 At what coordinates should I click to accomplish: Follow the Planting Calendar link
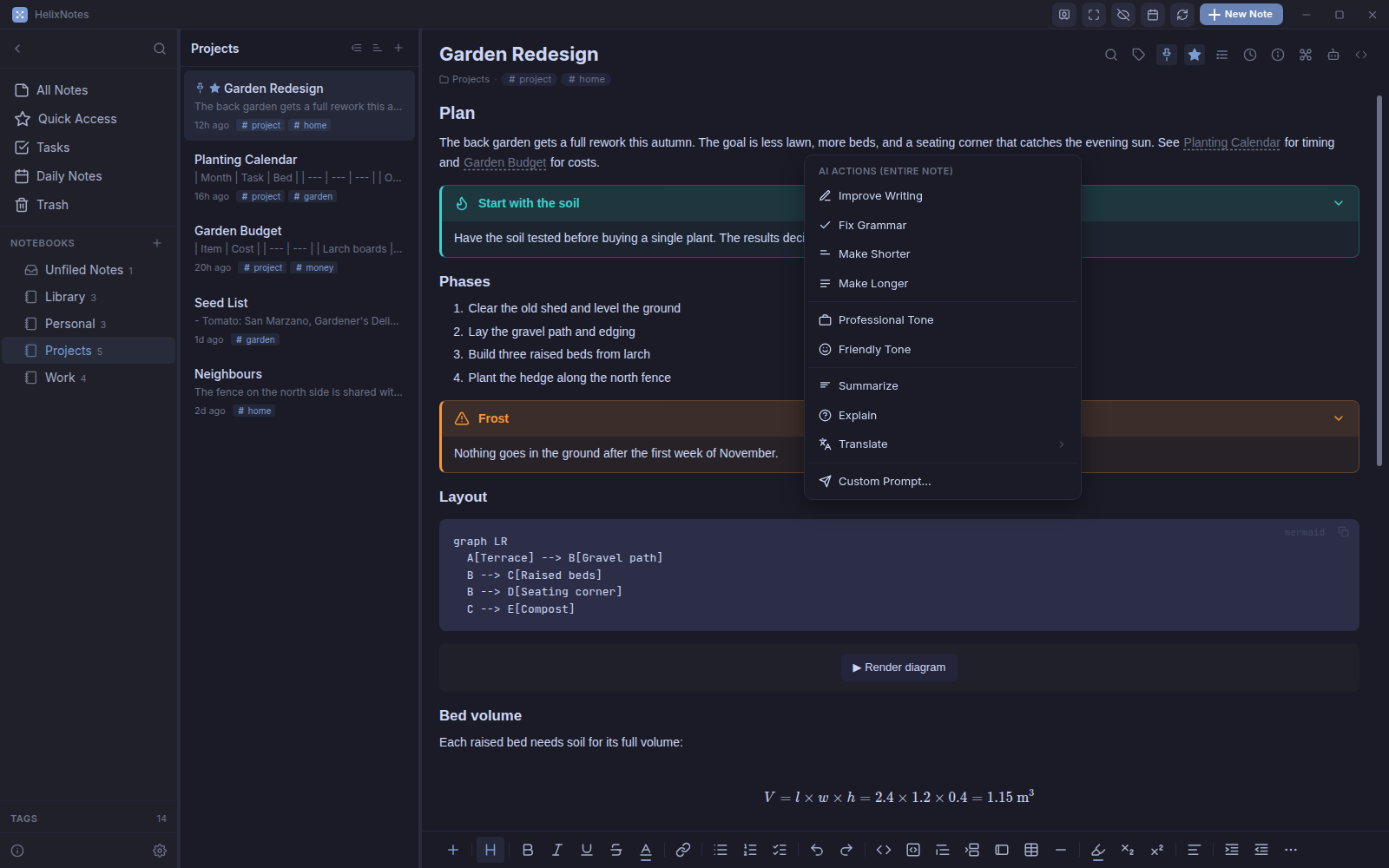tap(1231, 142)
